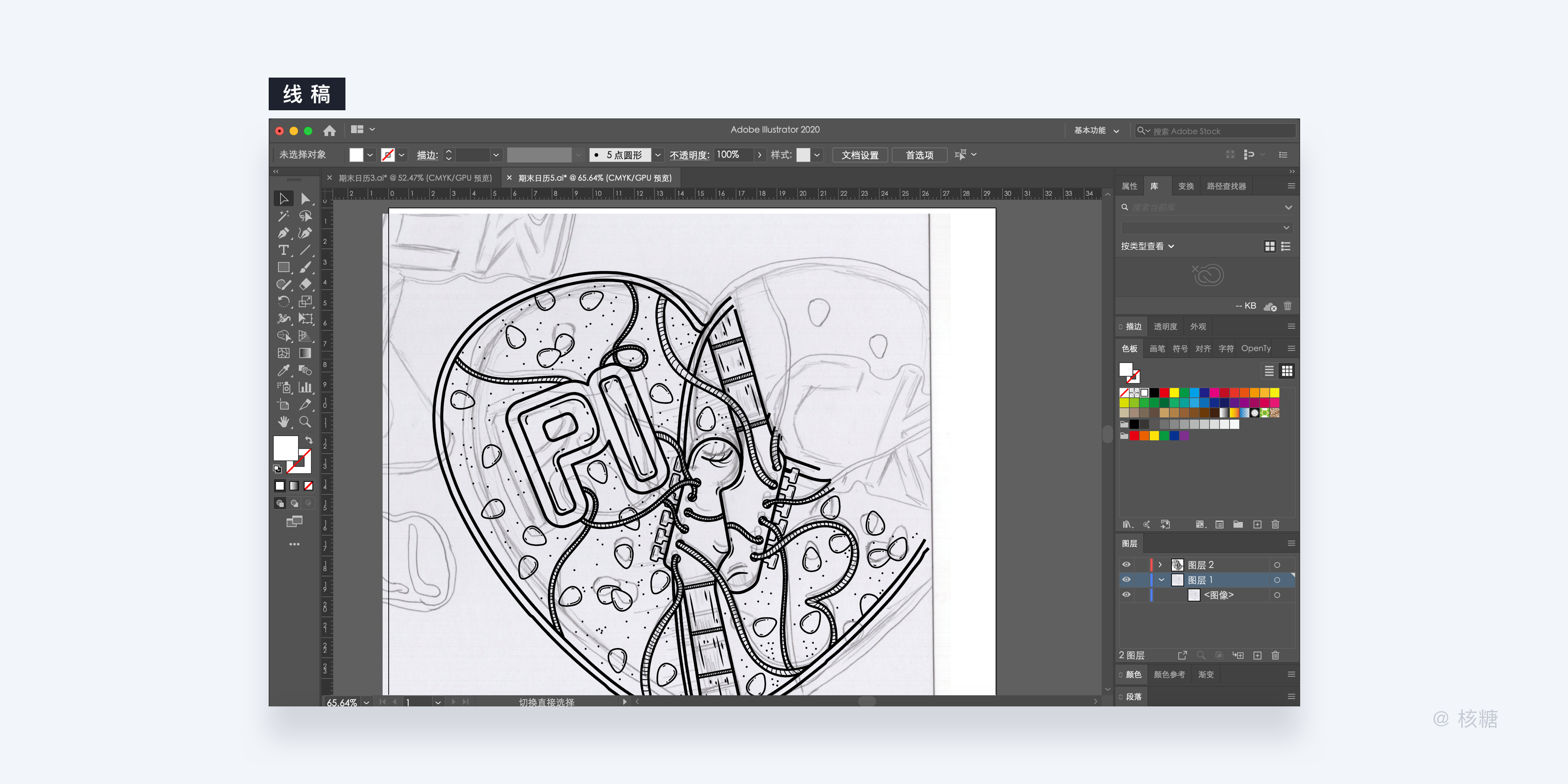The height and width of the screenshot is (784, 1568).
Task: Select the Magic Wand tool
Action: 283,216
